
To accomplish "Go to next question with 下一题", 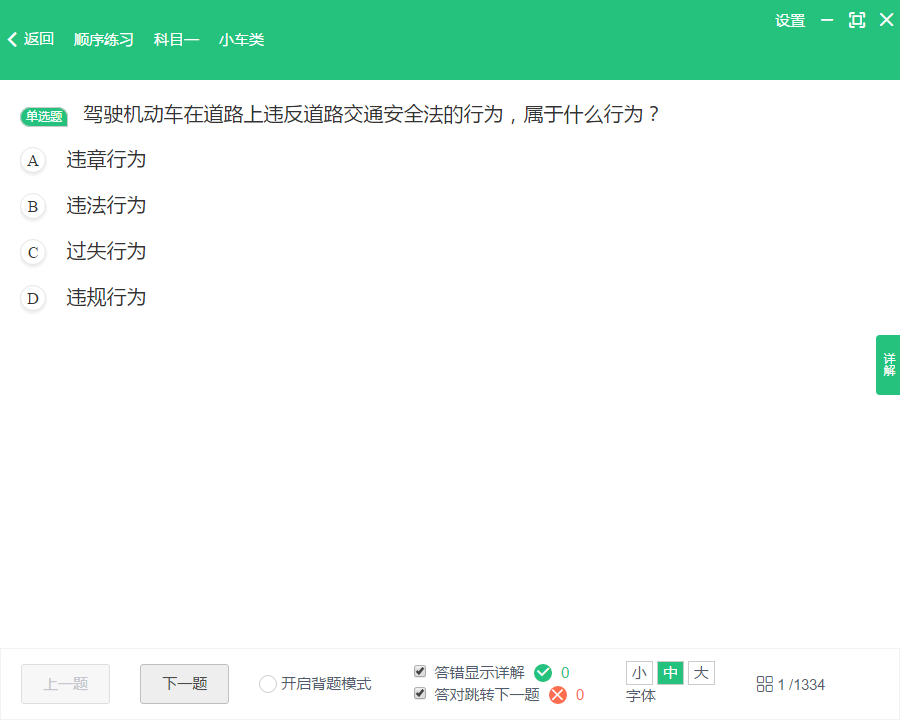I will pyautogui.click(x=184, y=684).
